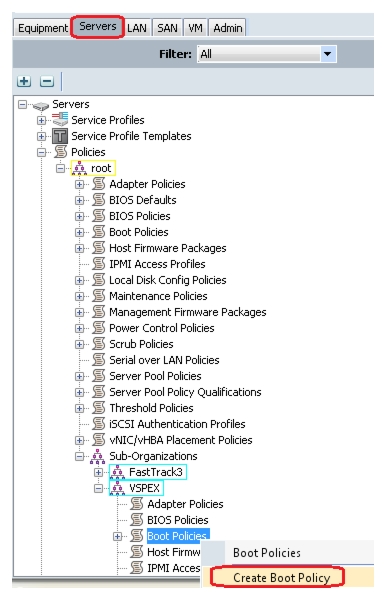Click the Scrub Policies scroll icon
Viewport: 387px width, 601px height.
click(98, 344)
